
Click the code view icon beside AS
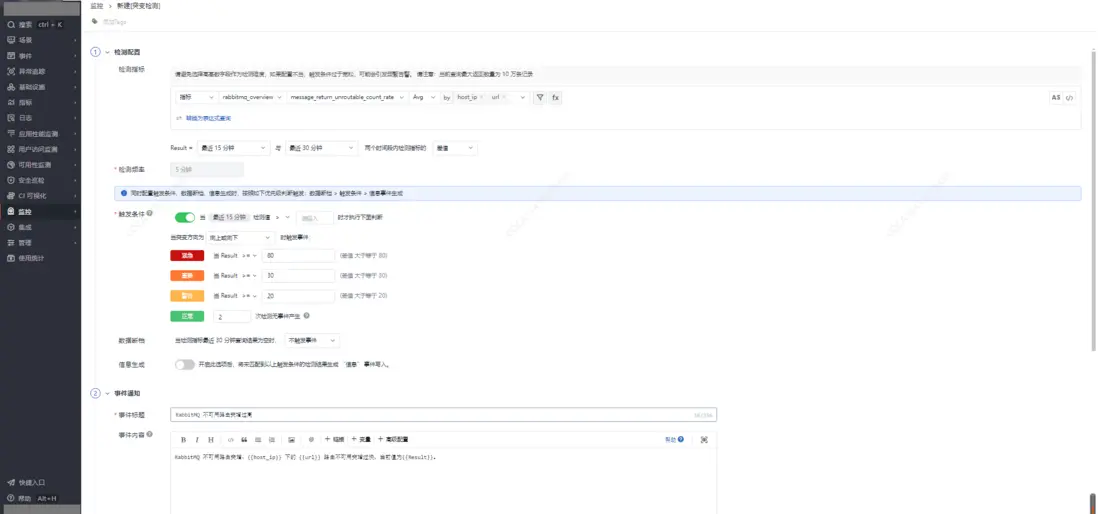(1069, 97)
